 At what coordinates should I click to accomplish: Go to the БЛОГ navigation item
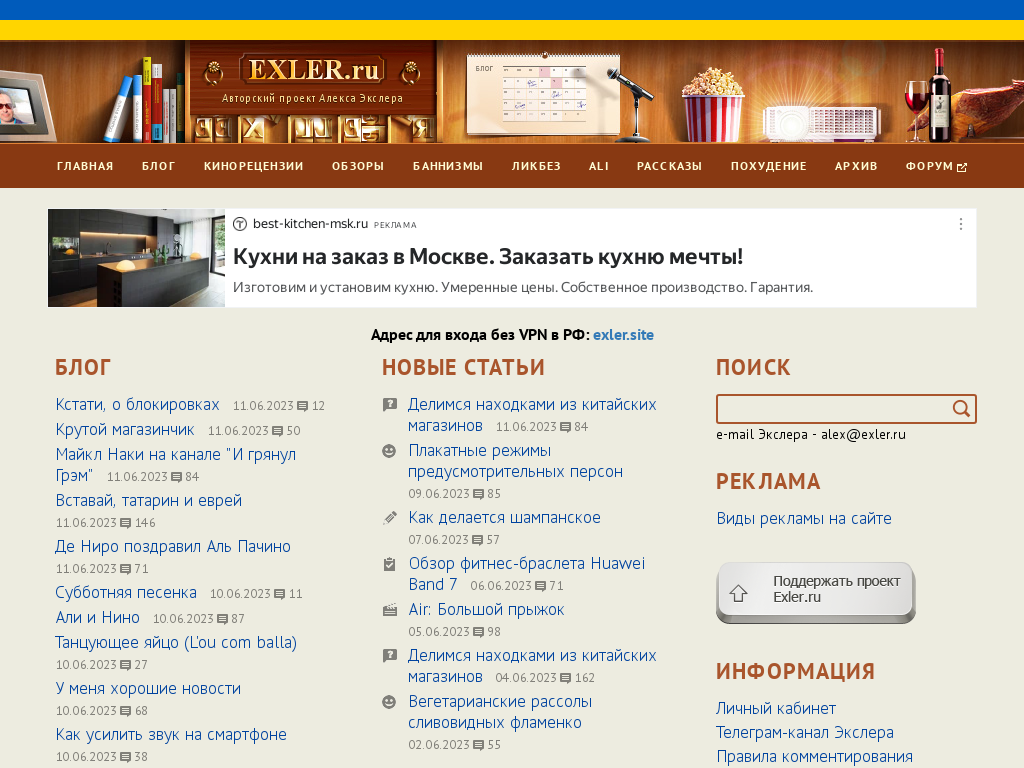click(159, 166)
